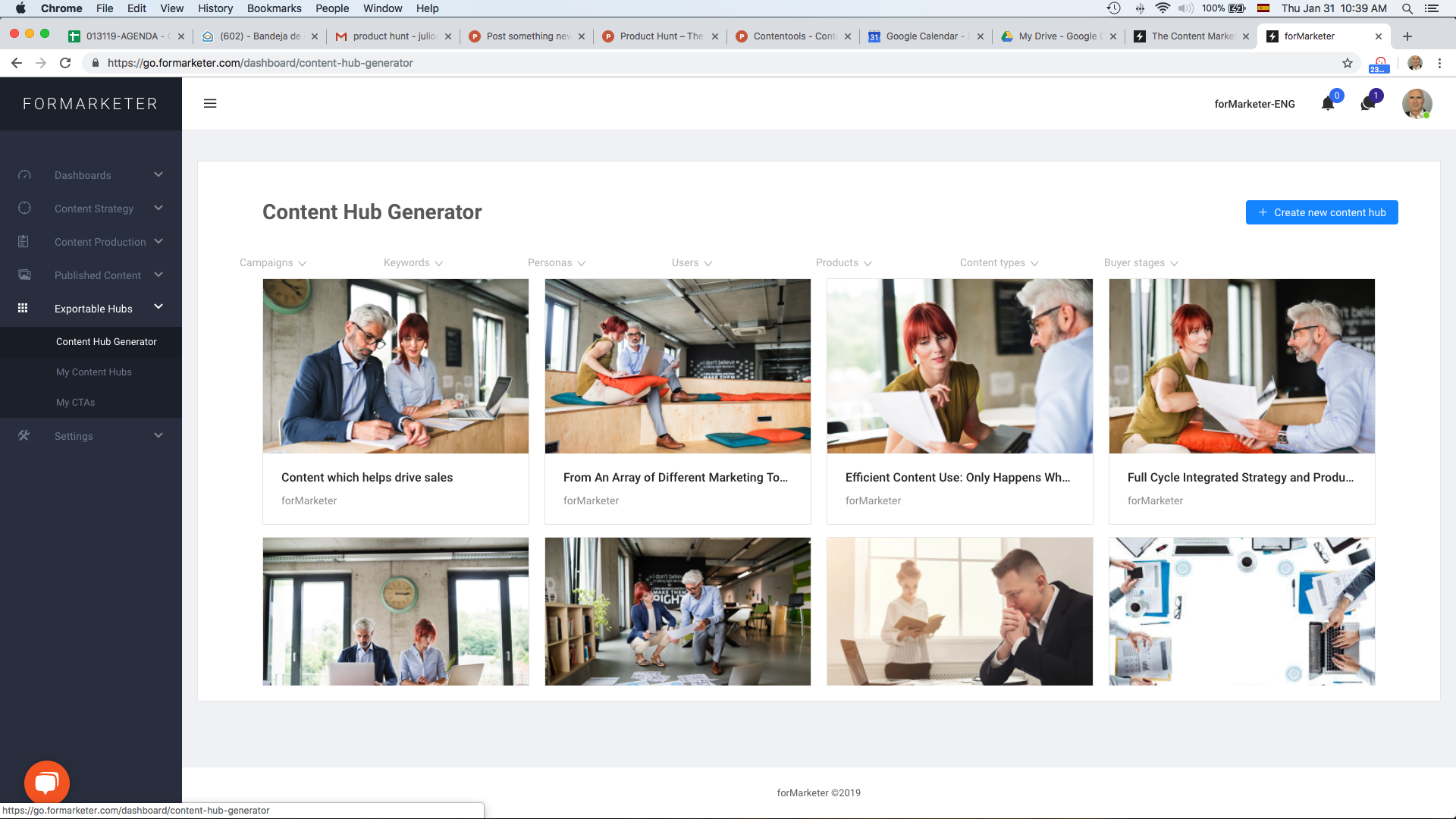This screenshot has height=819, width=1456.
Task: Open My Content Hubs in the sidebar
Action: pyautogui.click(x=94, y=372)
